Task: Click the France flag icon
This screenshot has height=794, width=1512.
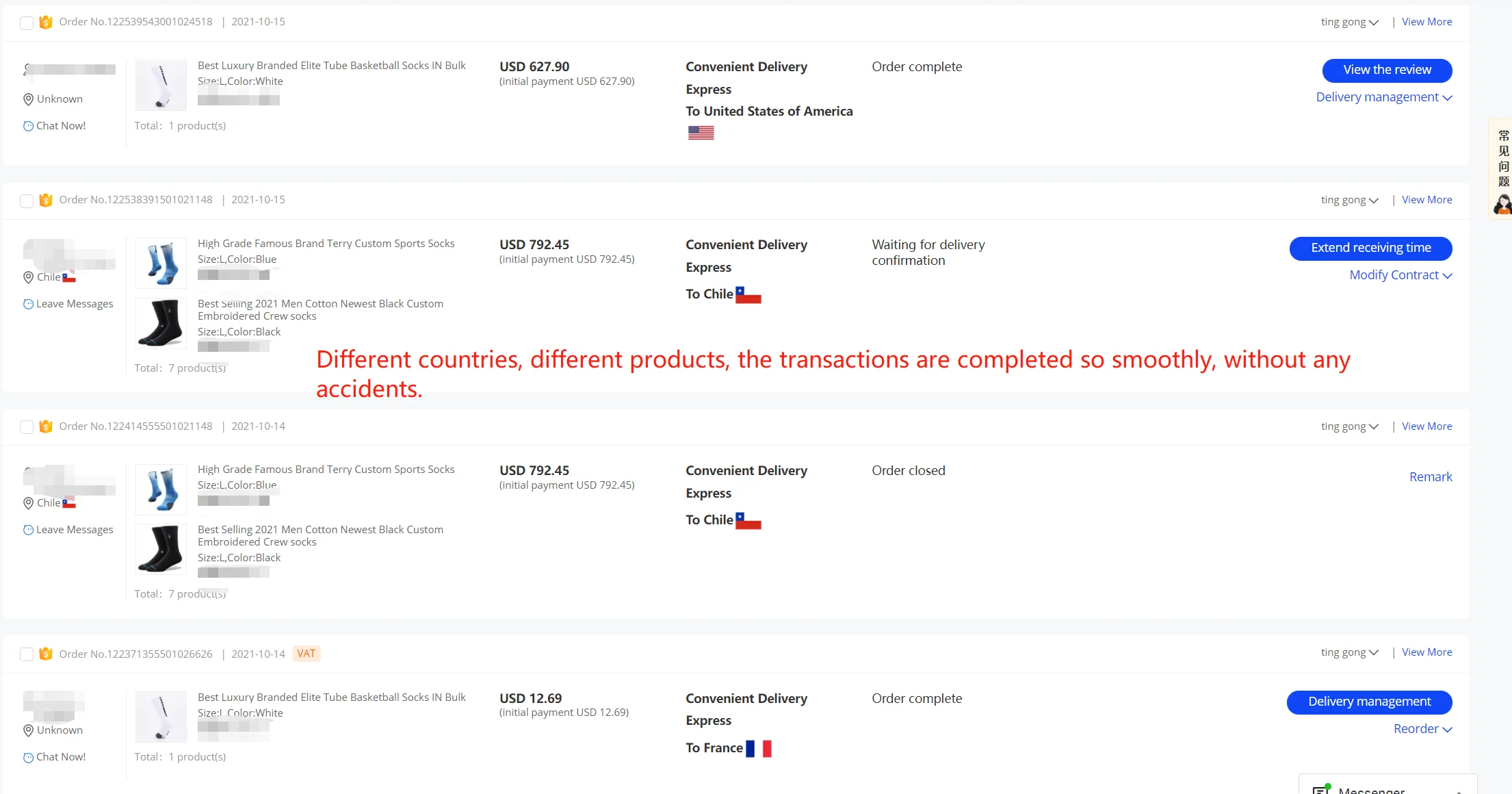Action: pos(758,749)
